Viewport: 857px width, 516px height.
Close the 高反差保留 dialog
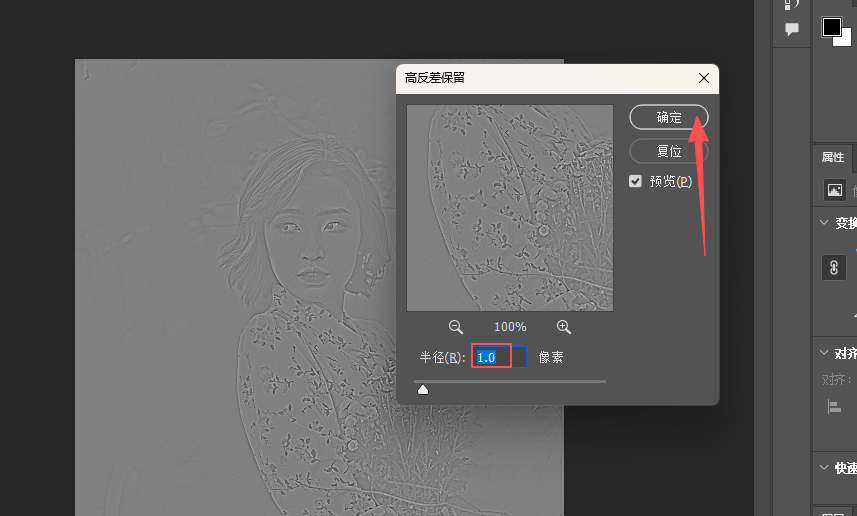pyautogui.click(x=704, y=78)
